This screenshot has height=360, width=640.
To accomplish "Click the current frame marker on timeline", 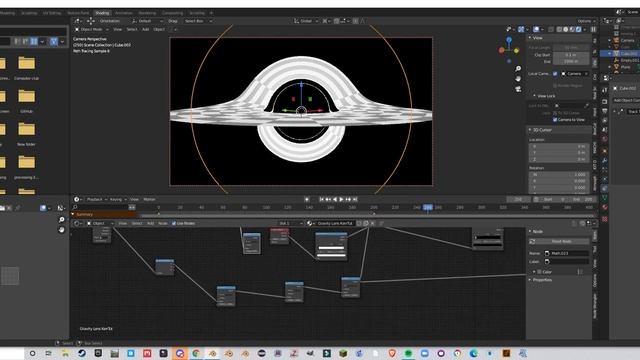I will point(427,207).
